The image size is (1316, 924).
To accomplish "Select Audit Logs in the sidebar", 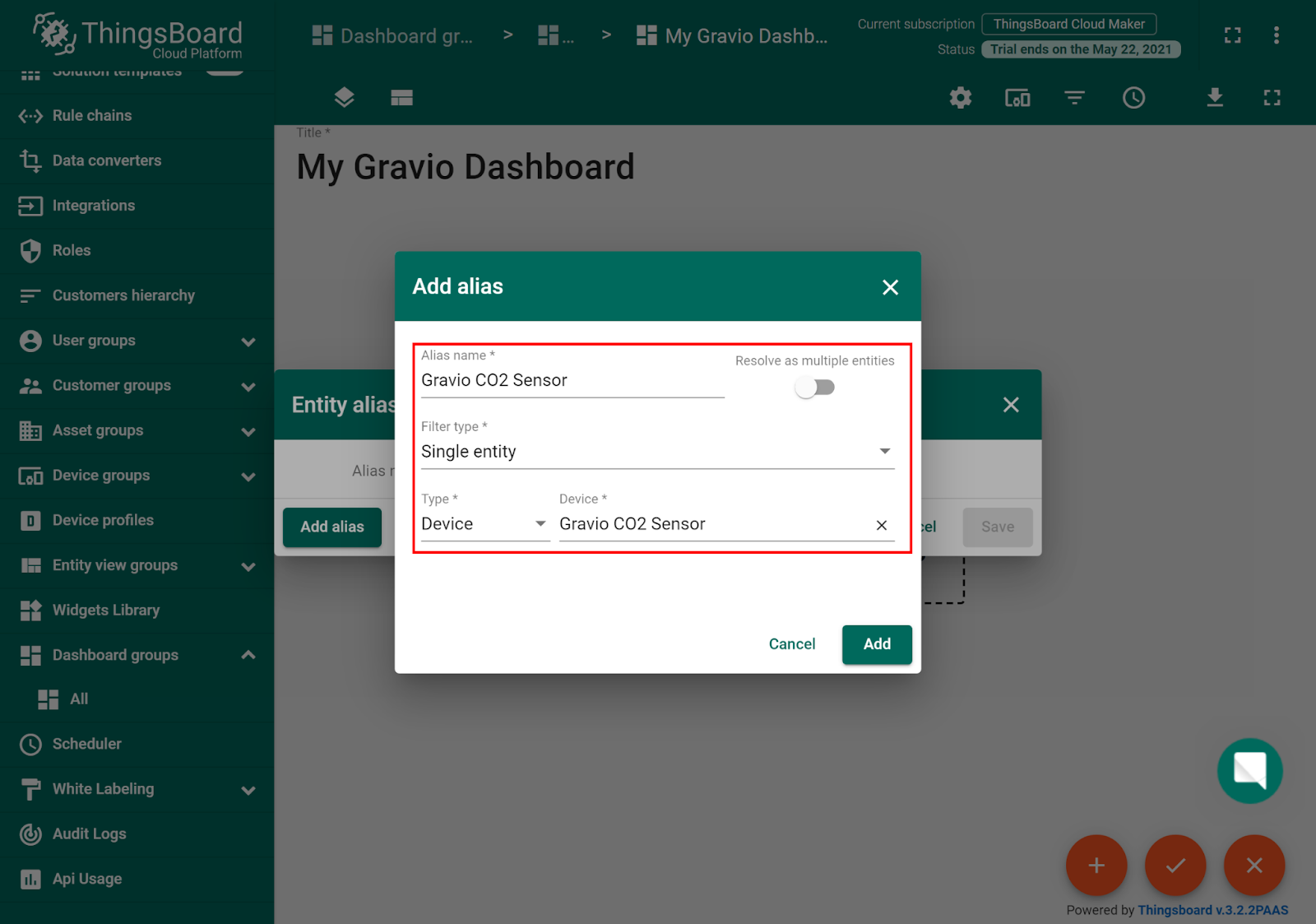I will coord(90,833).
